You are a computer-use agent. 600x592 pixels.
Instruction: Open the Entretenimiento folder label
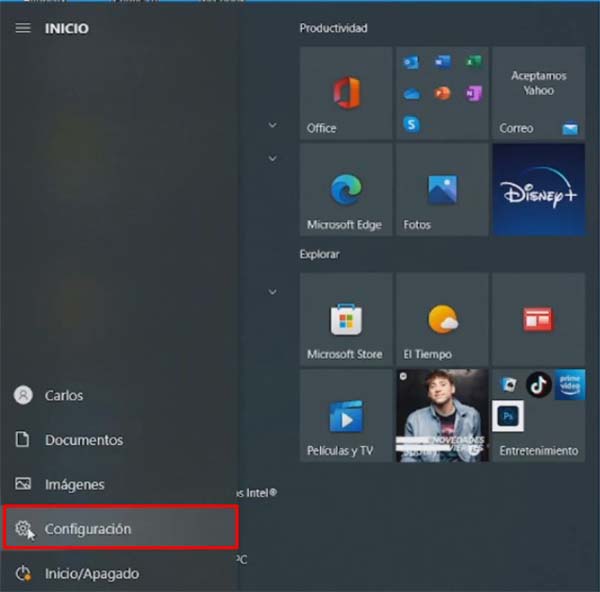538,450
